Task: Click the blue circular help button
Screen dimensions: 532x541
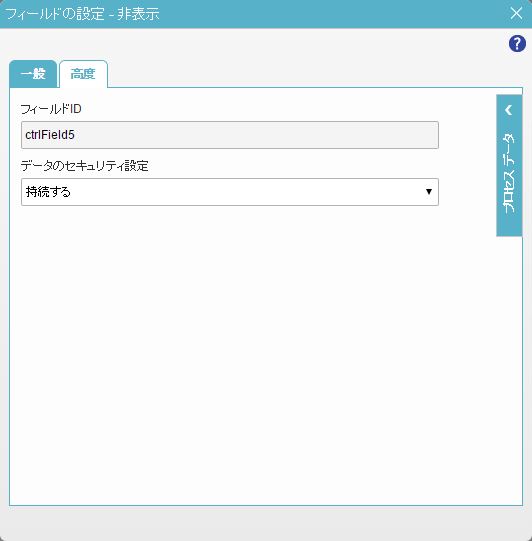Action: [517, 43]
